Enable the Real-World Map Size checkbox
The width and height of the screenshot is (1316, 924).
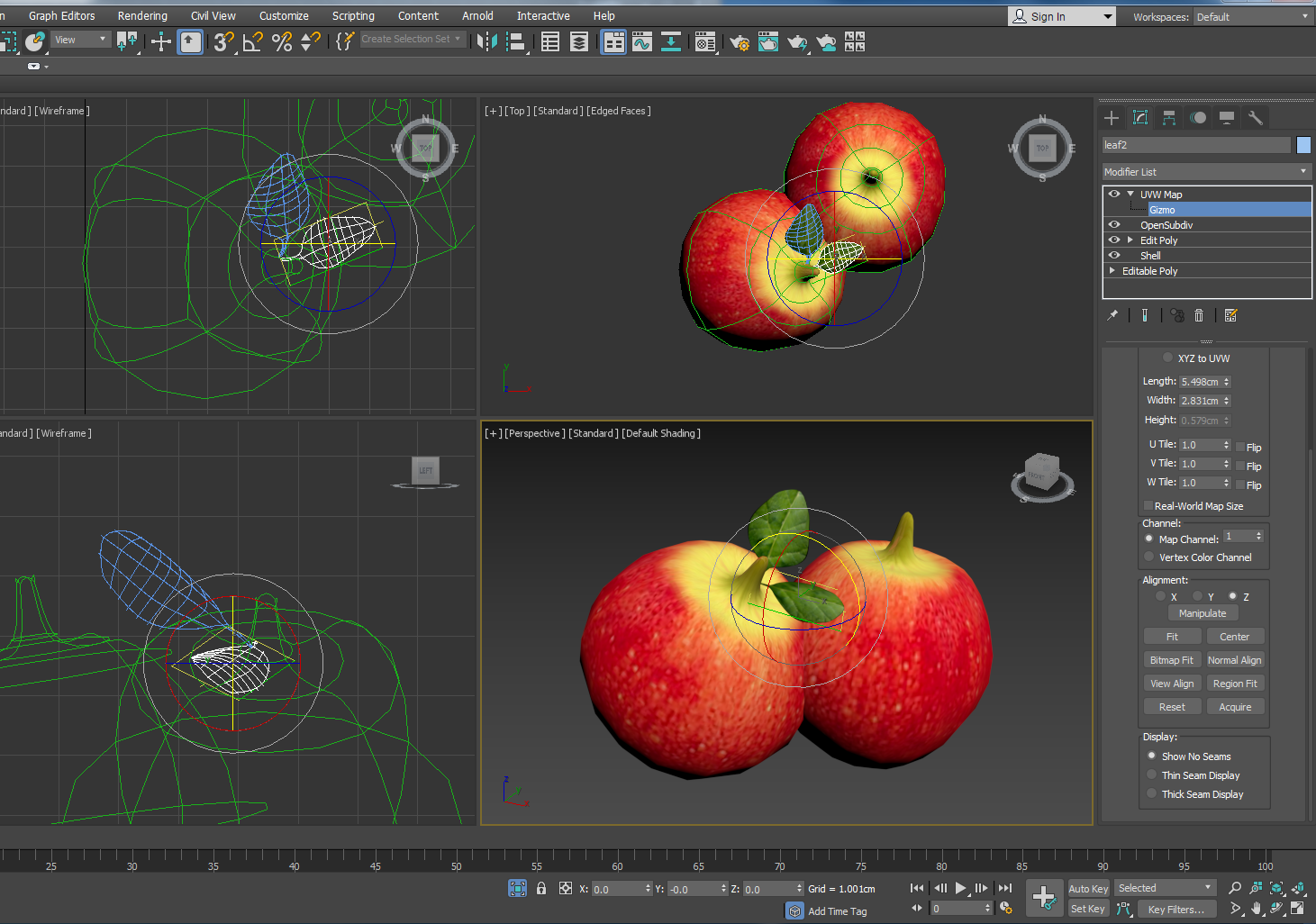pyautogui.click(x=1148, y=506)
